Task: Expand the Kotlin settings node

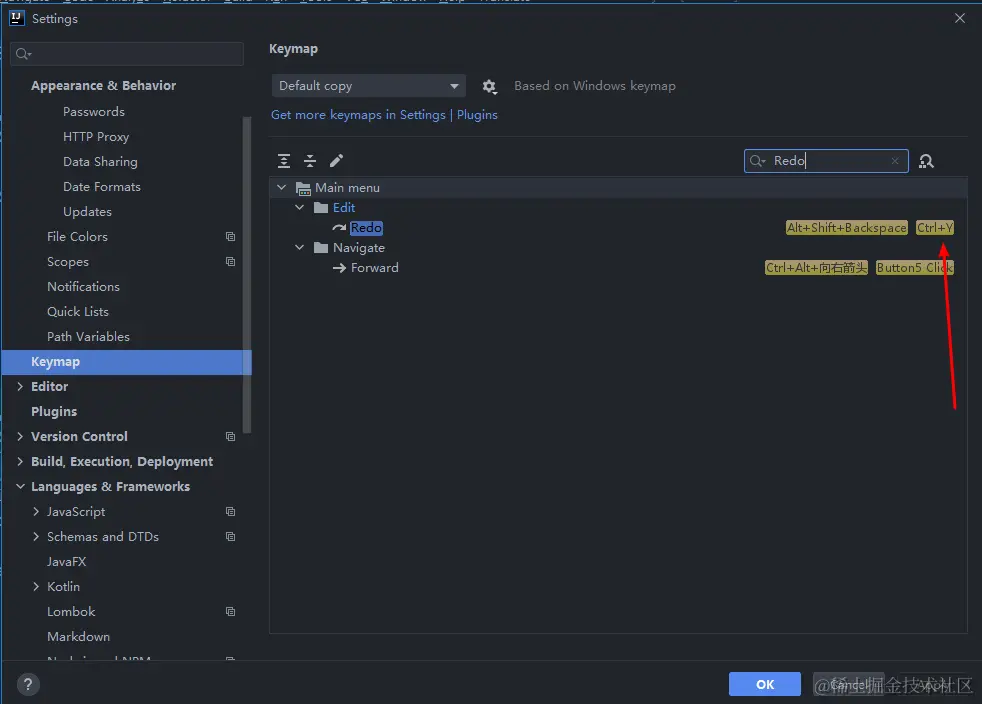Action: coord(36,587)
